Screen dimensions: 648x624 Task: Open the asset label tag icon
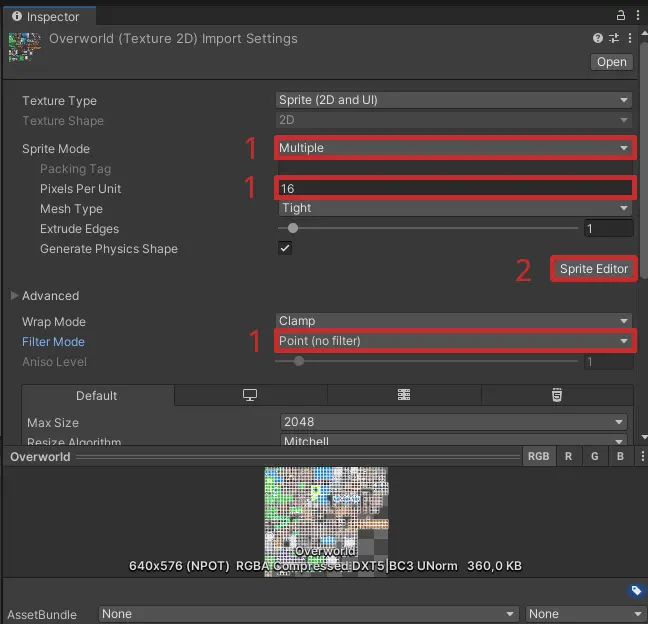tap(636, 591)
